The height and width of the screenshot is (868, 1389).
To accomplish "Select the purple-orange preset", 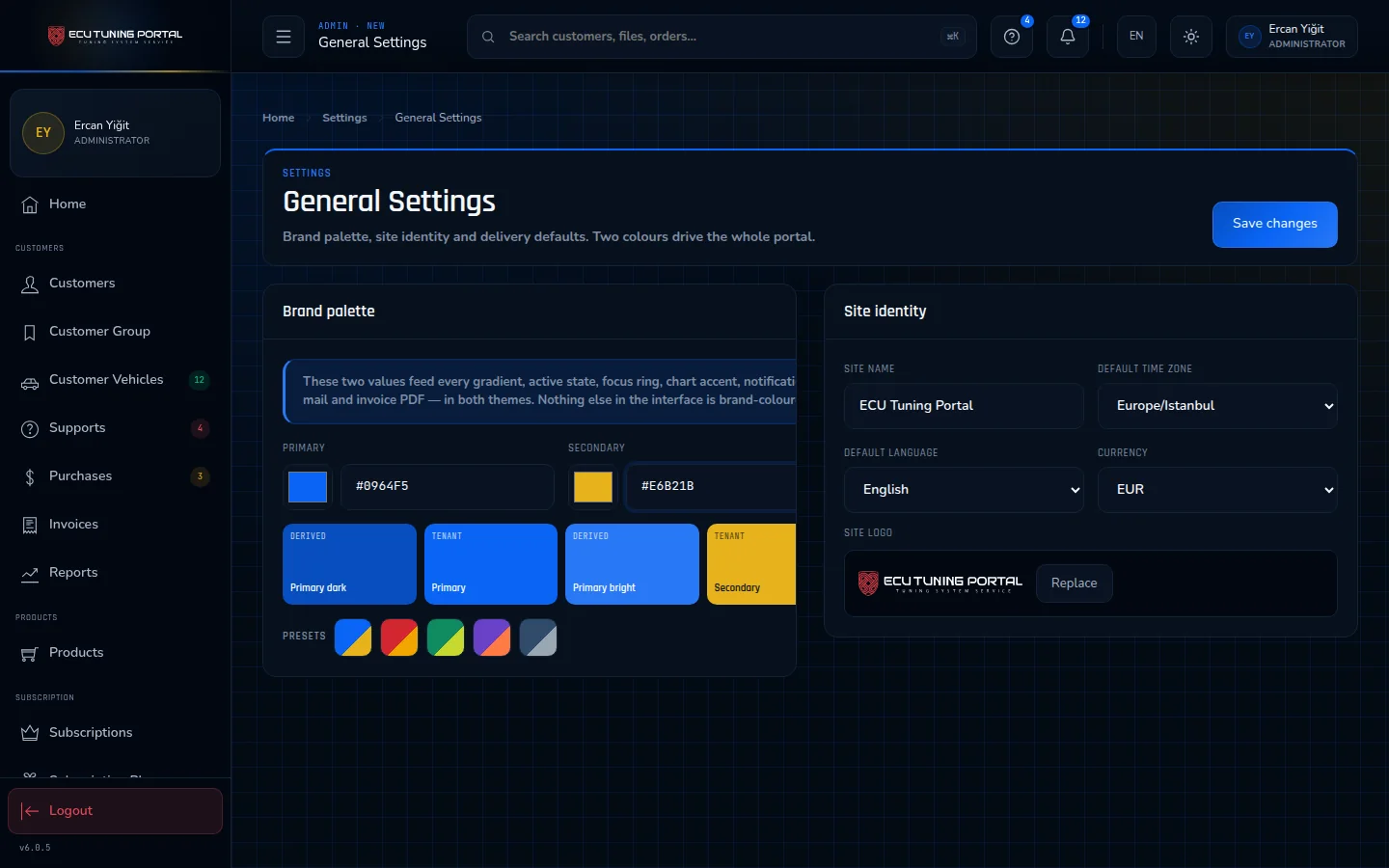I will 492,637.
